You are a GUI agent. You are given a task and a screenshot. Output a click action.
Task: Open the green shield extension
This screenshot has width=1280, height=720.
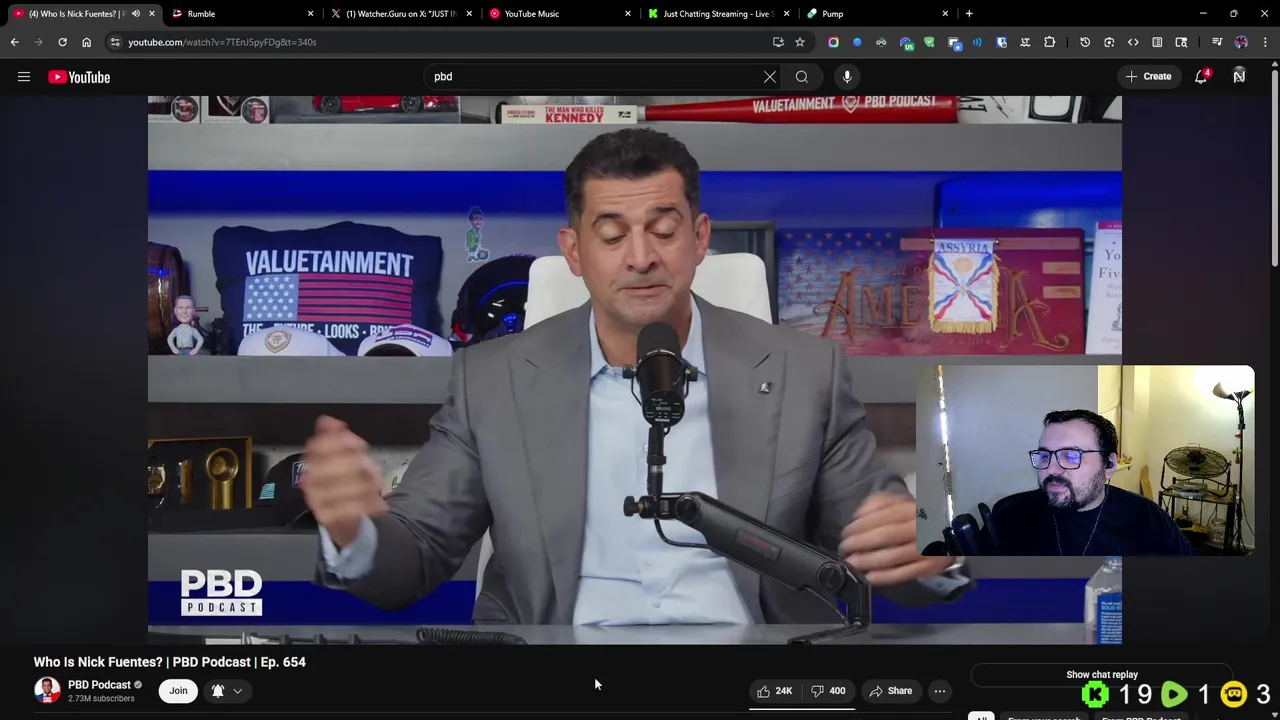click(x=929, y=42)
